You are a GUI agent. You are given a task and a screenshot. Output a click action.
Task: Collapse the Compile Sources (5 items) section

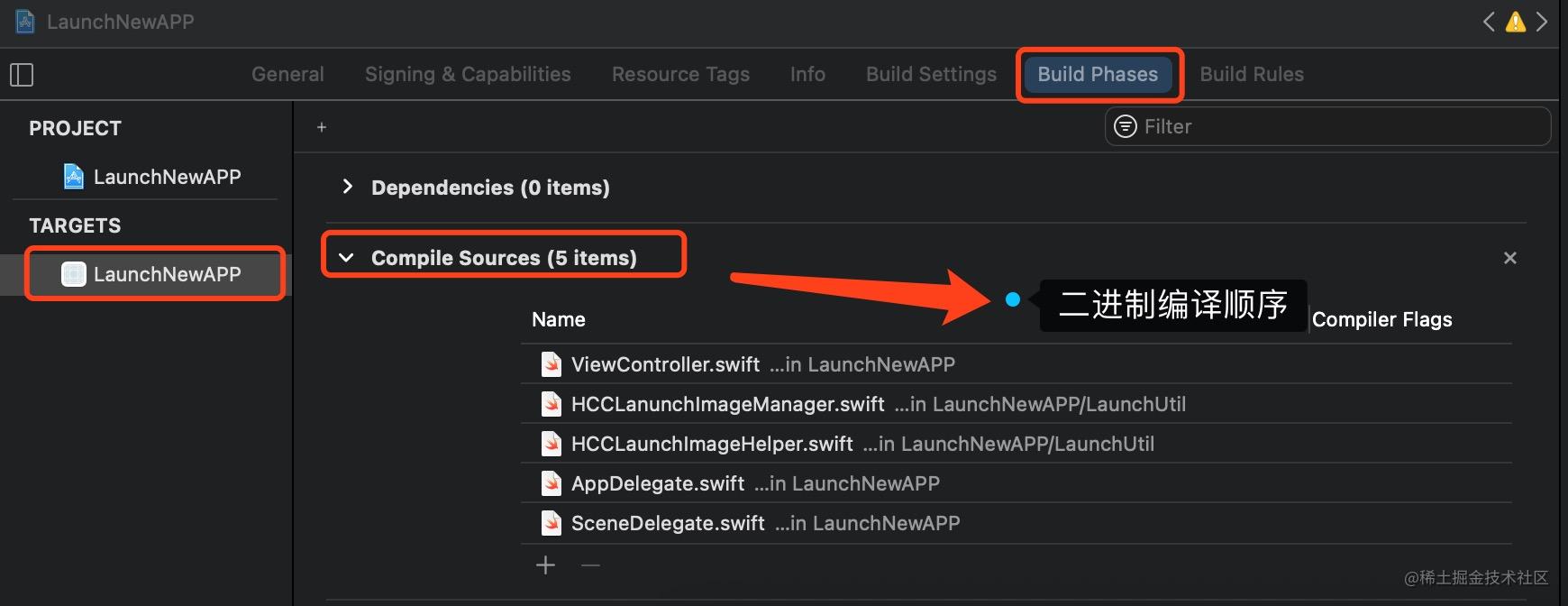pos(346,258)
